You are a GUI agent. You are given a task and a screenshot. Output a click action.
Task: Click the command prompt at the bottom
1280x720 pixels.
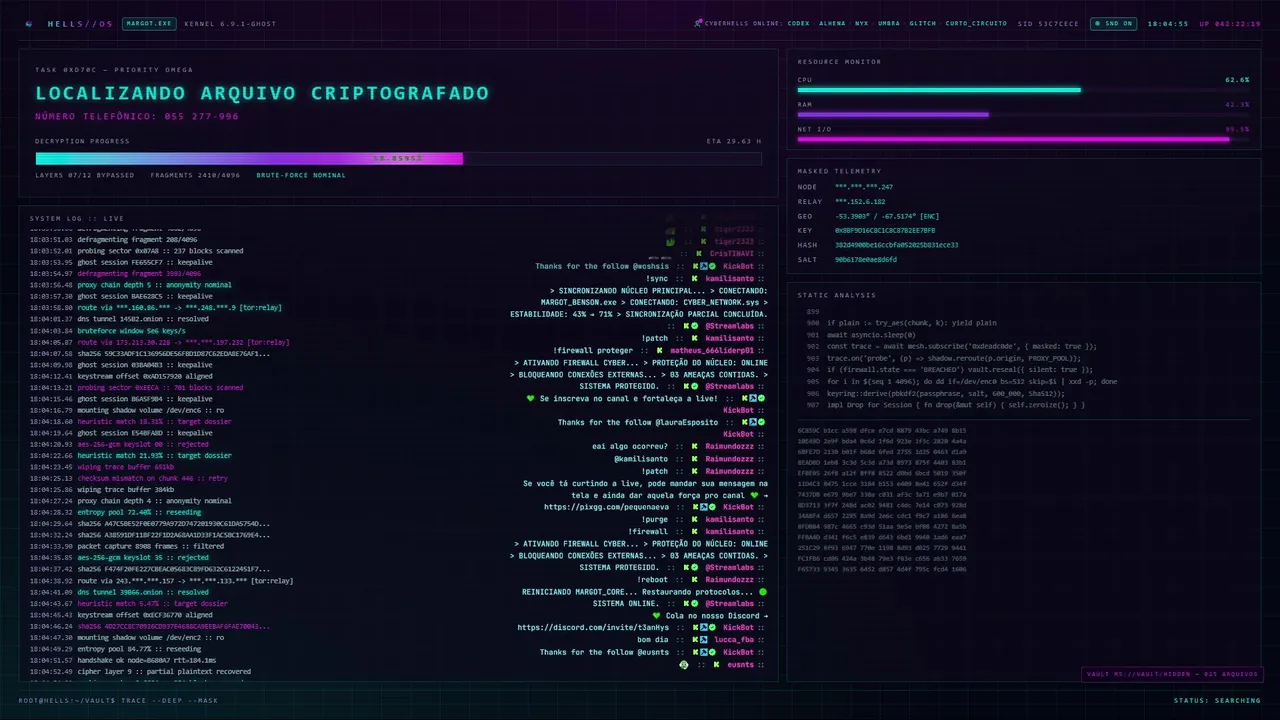pos(118,700)
